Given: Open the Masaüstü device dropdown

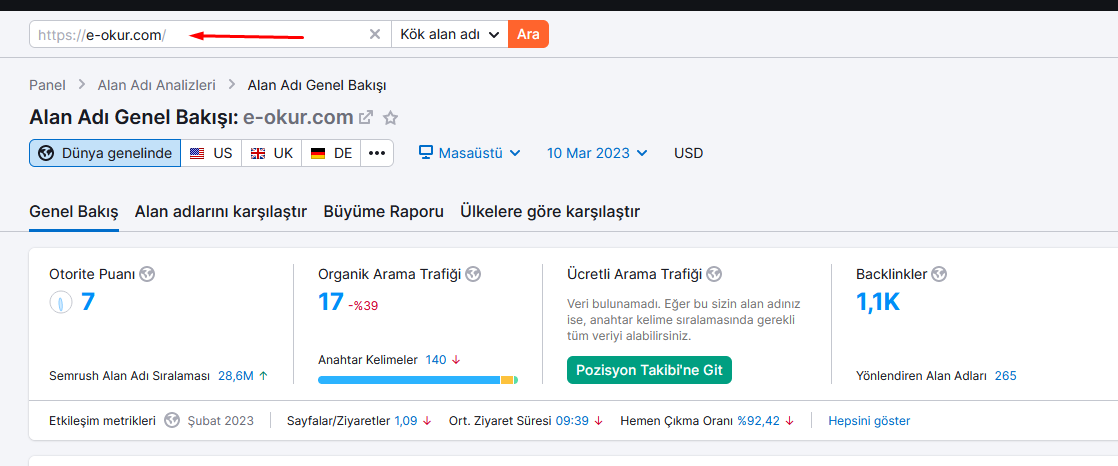Looking at the screenshot, I should pos(469,153).
